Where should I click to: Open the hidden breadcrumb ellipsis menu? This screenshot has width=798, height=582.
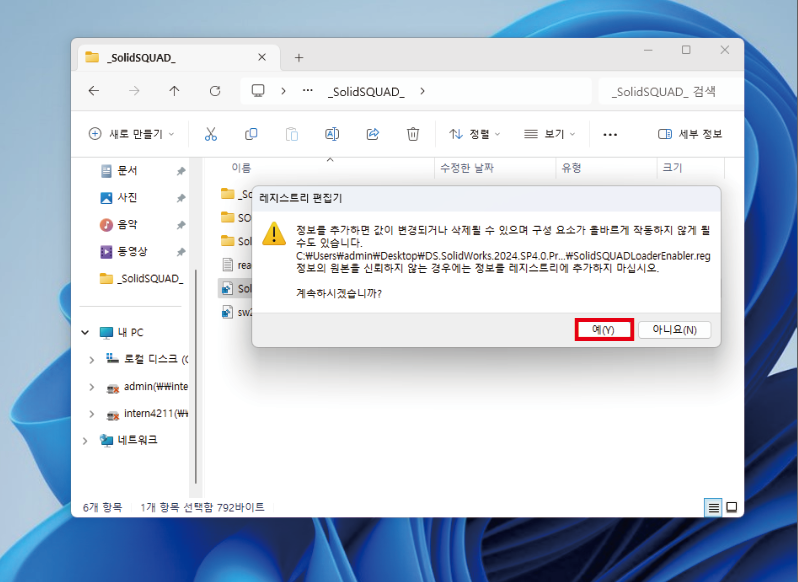pos(307,91)
